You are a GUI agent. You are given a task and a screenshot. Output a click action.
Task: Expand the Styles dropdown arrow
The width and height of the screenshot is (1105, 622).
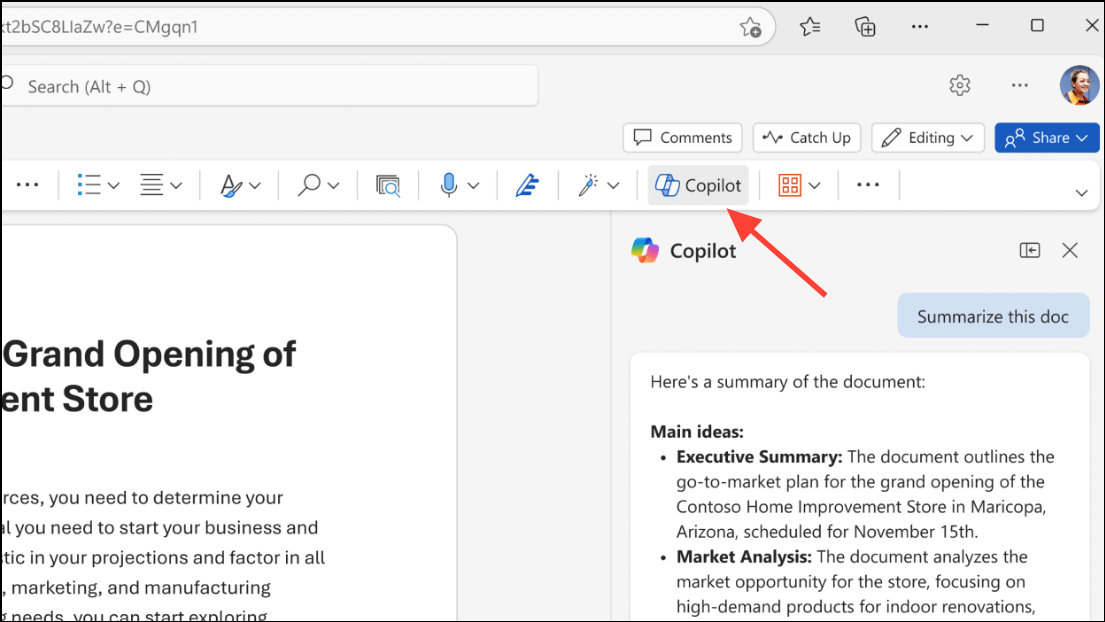coord(255,186)
